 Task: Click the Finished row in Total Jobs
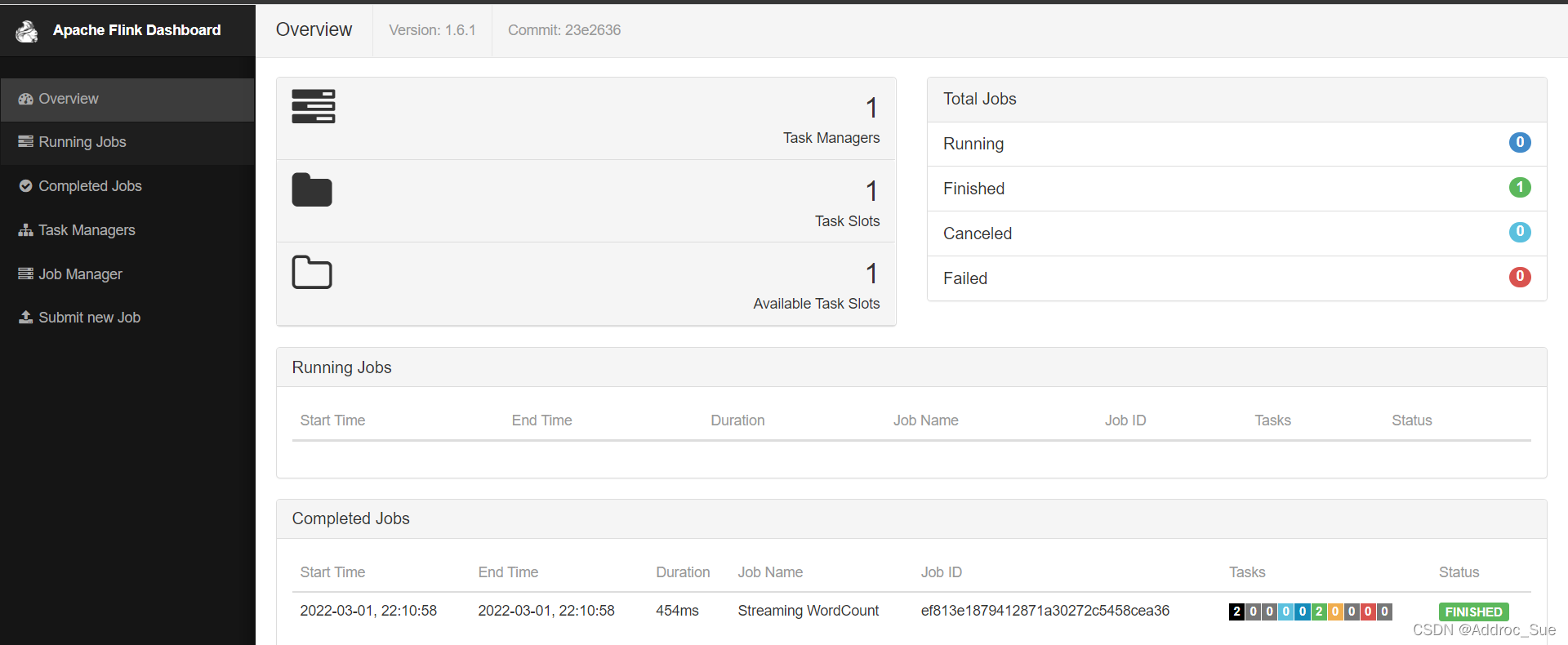coord(1237,189)
